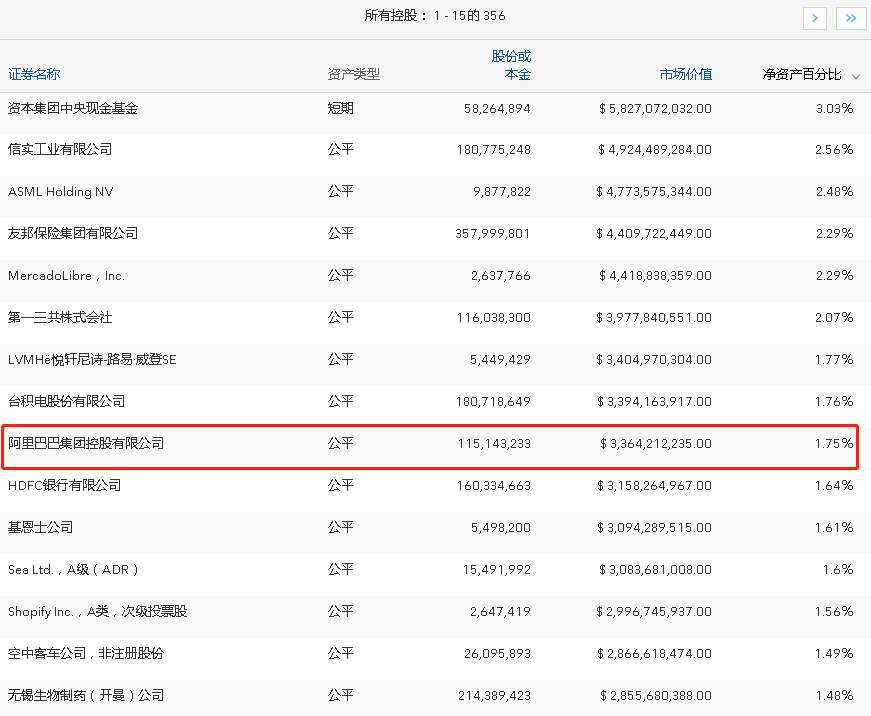The width and height of the screenshot is (871, 716).
Task: Click share count 115,143,233
Action: (x=494, y=443)
